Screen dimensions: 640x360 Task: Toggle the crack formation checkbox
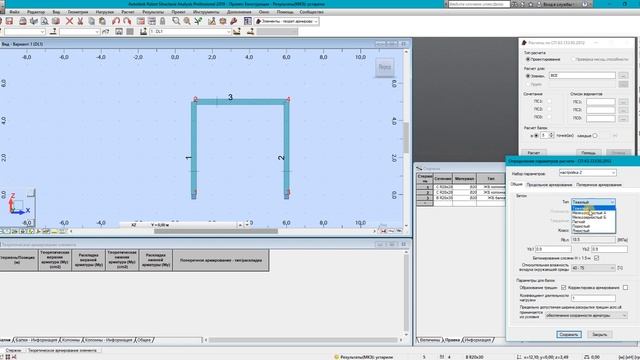[x=563, y=288]
